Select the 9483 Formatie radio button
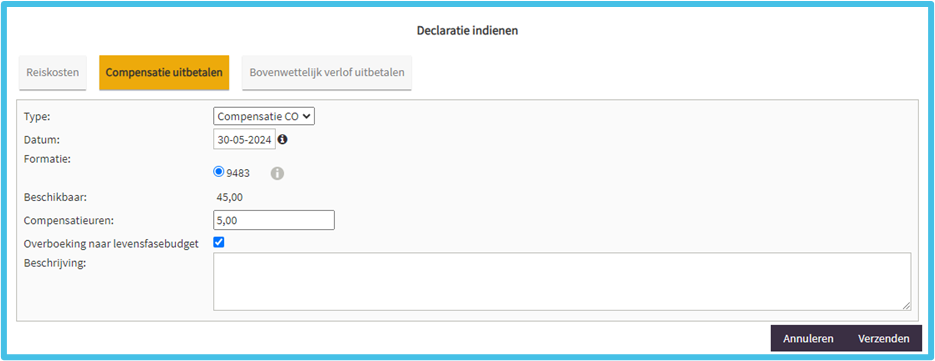Viewport: 935px width, 361px height. 219,172
